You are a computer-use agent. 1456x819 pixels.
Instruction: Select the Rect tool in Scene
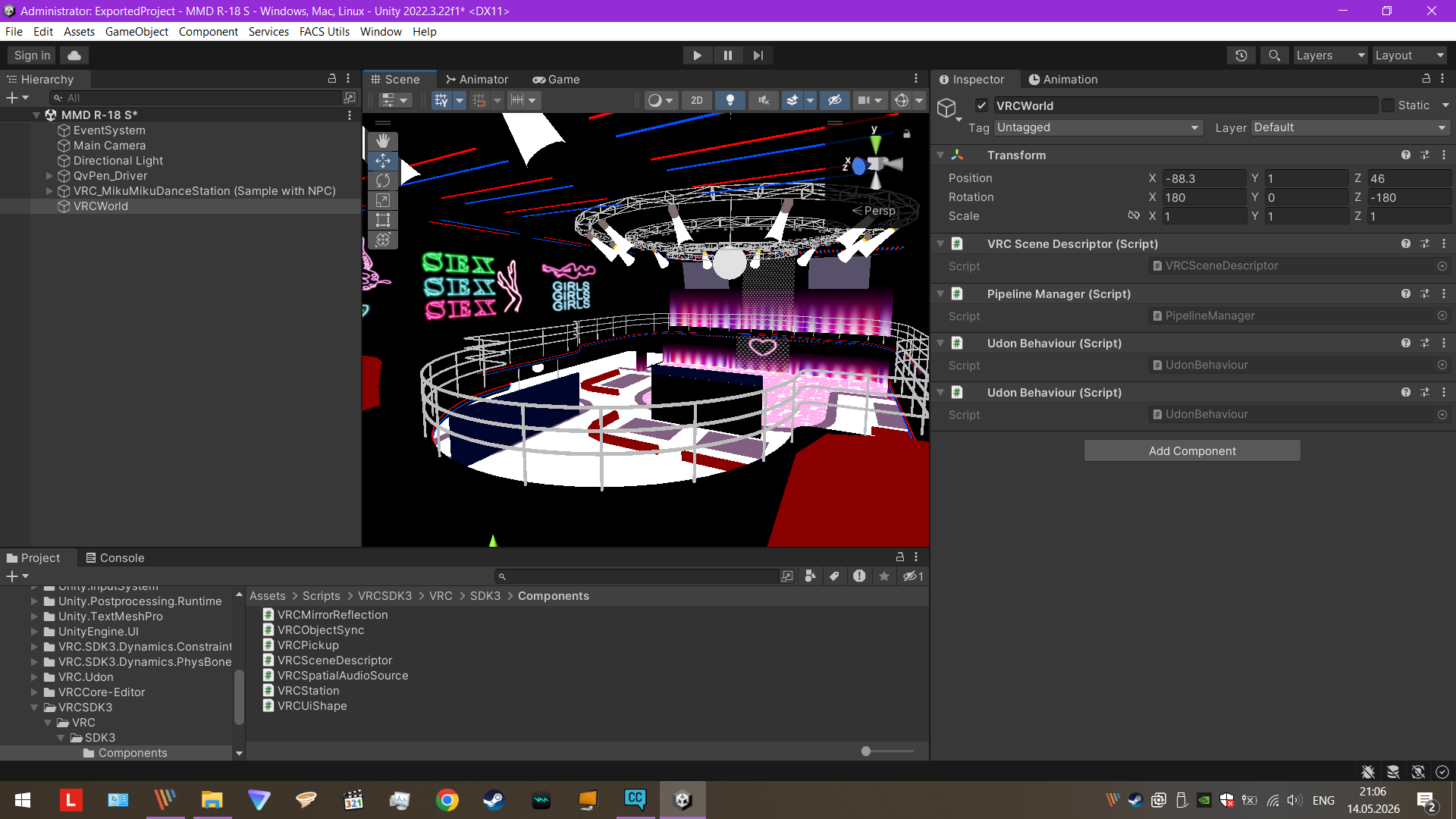click(383, 220)
